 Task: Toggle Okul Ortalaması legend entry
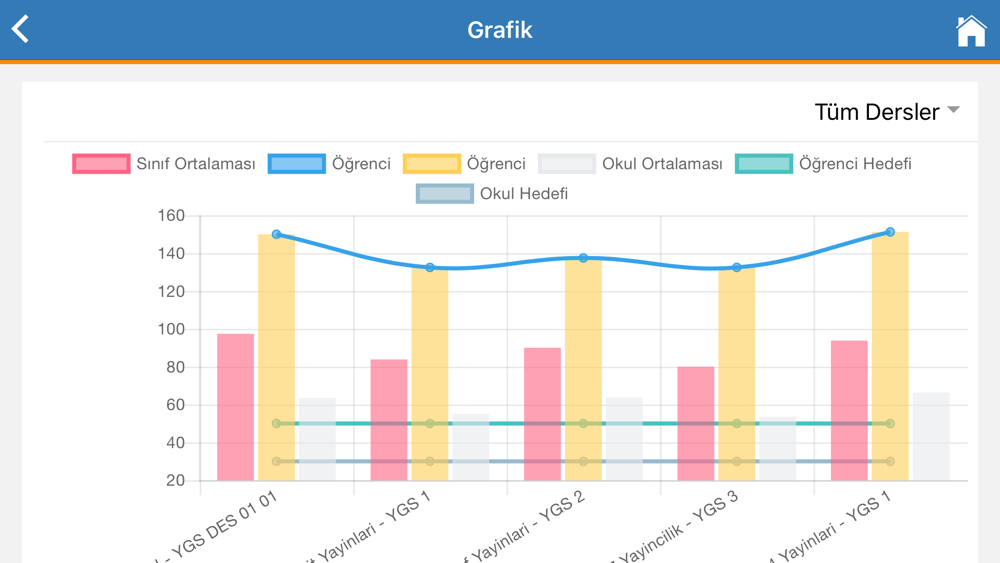click(630, 164)
